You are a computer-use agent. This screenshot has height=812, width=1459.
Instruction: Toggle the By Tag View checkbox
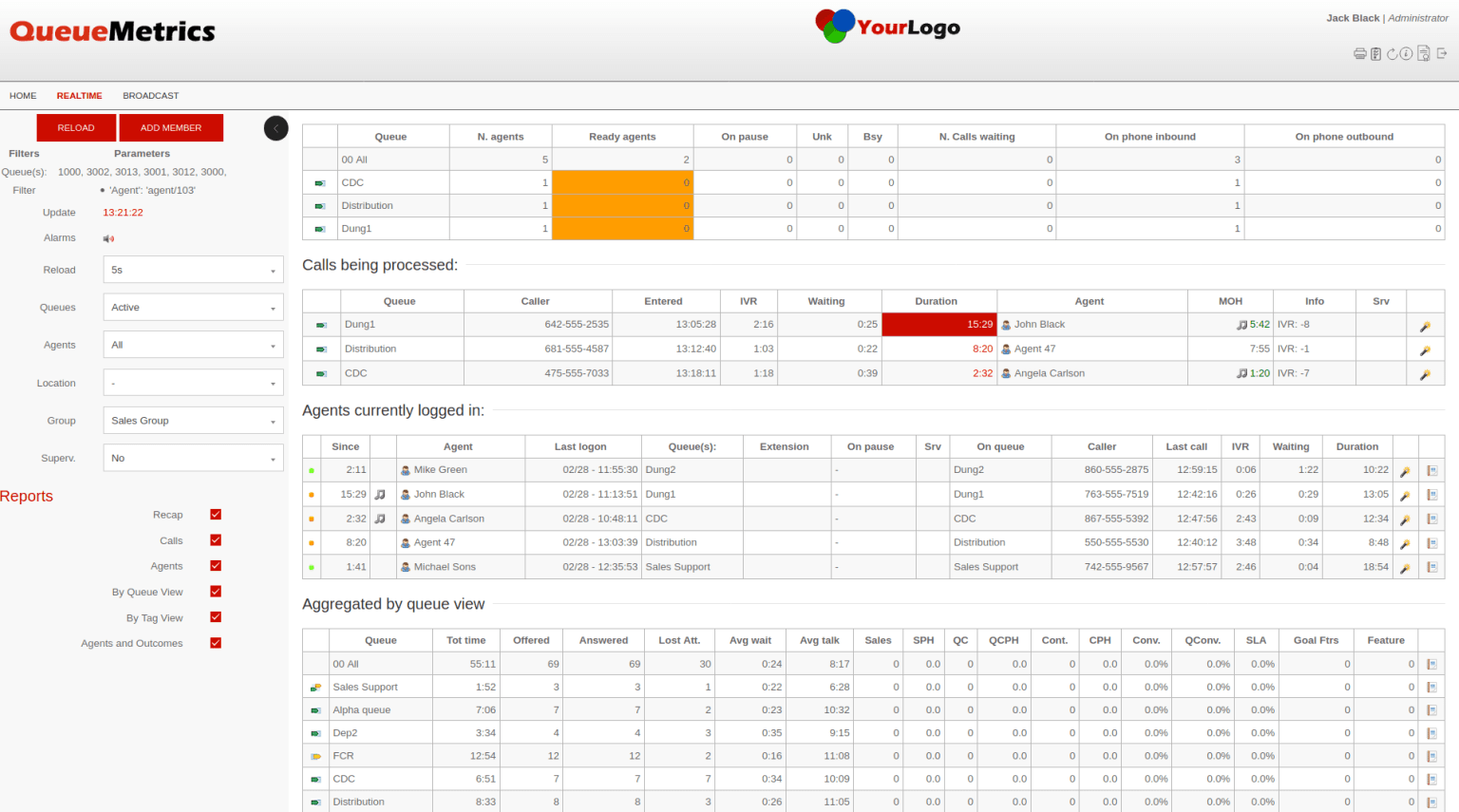[x=216, y=617]
